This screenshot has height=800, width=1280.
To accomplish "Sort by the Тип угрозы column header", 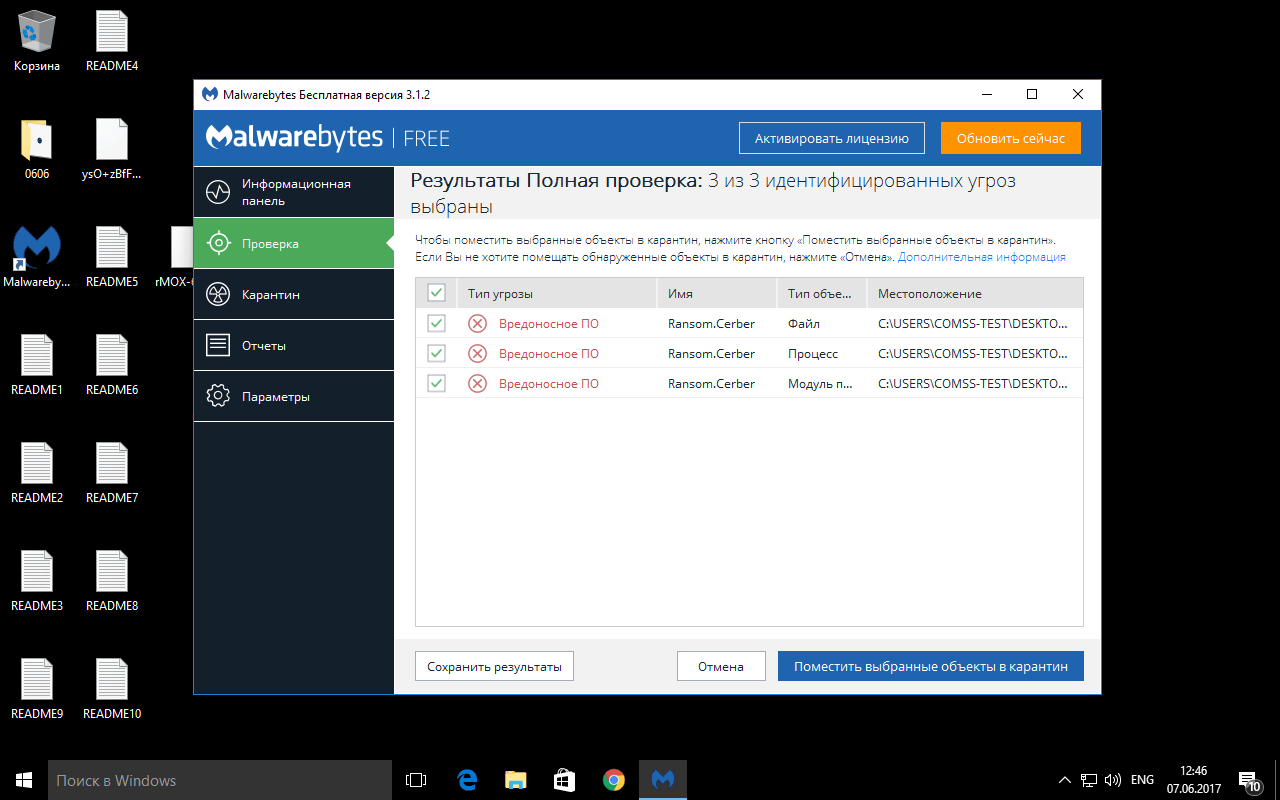I will pos(556,293).
